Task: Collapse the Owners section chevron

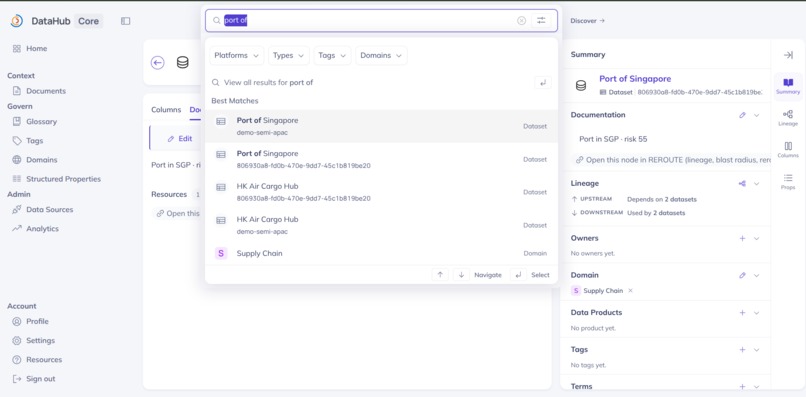Action: (x=757, y=239)
